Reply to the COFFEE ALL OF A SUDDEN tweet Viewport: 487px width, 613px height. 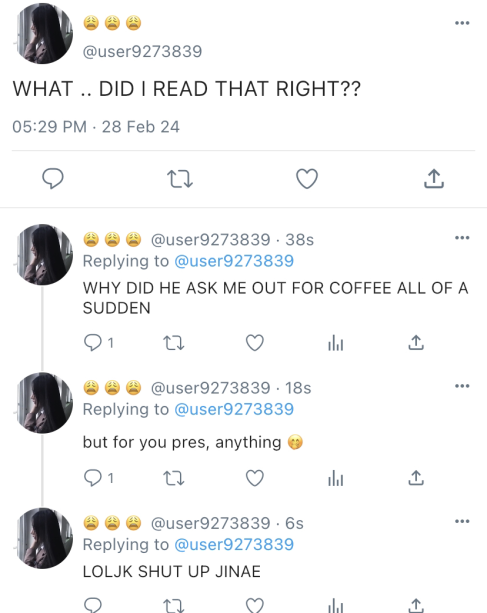[x=93, y=343]
